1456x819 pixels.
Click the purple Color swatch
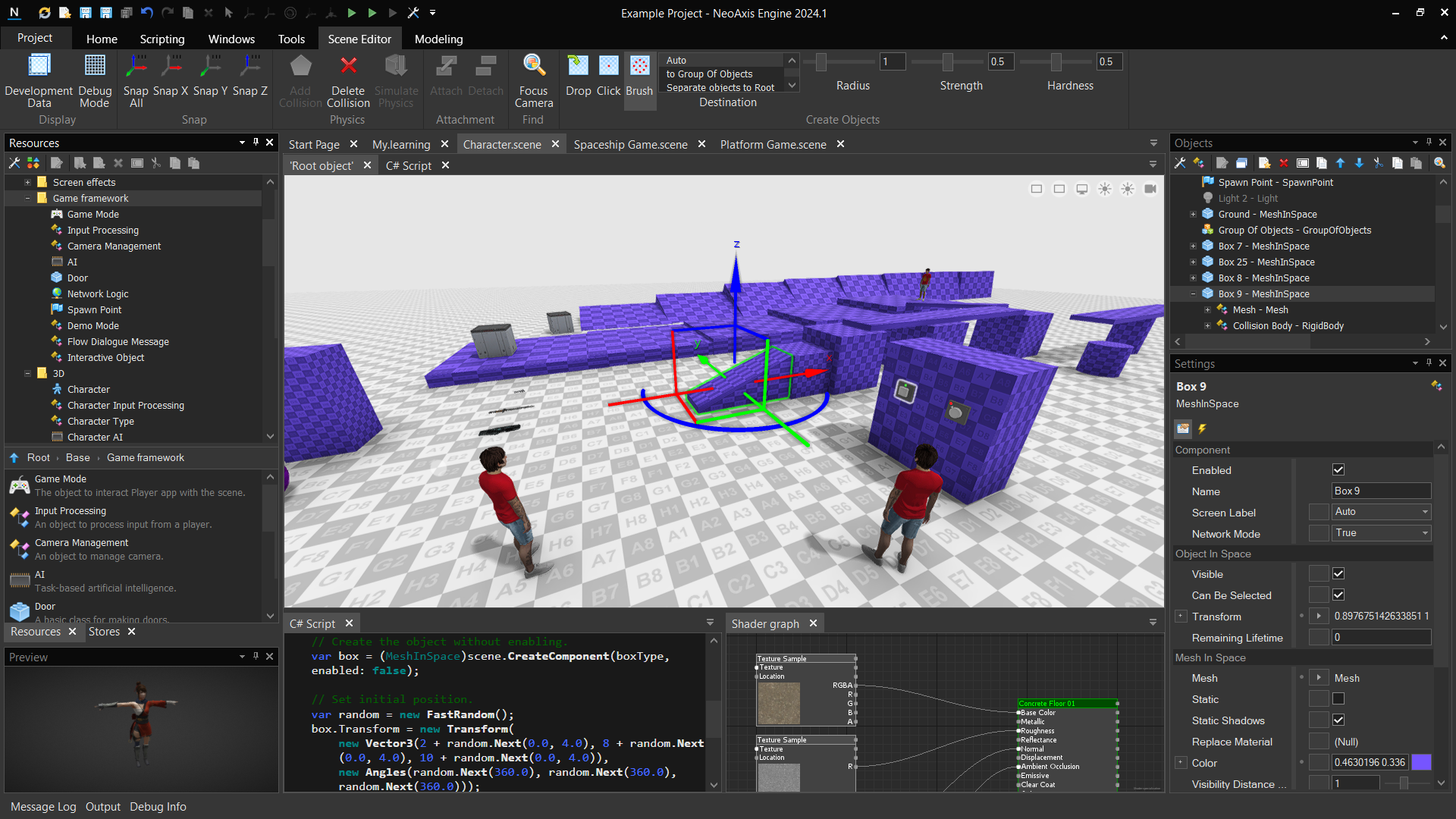(1422, 763)
